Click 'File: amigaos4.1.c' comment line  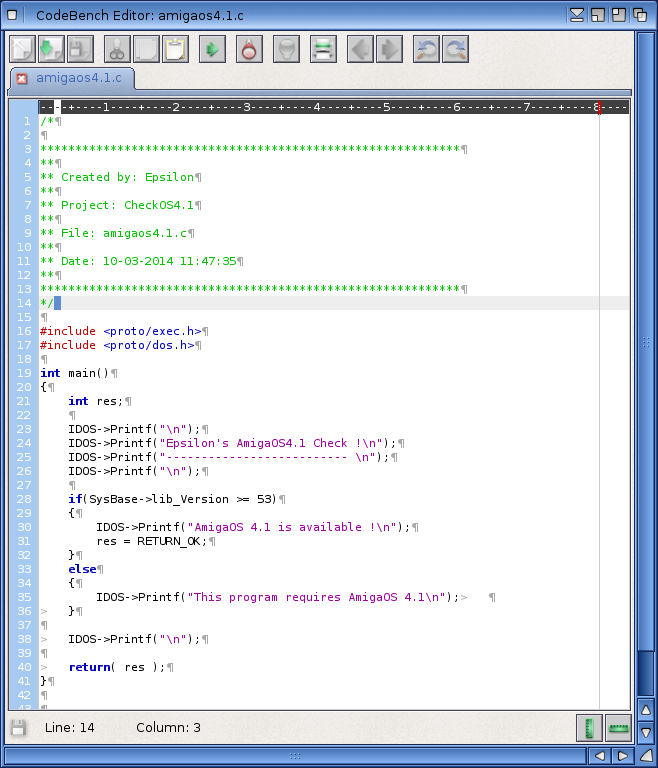pos(114,233)
